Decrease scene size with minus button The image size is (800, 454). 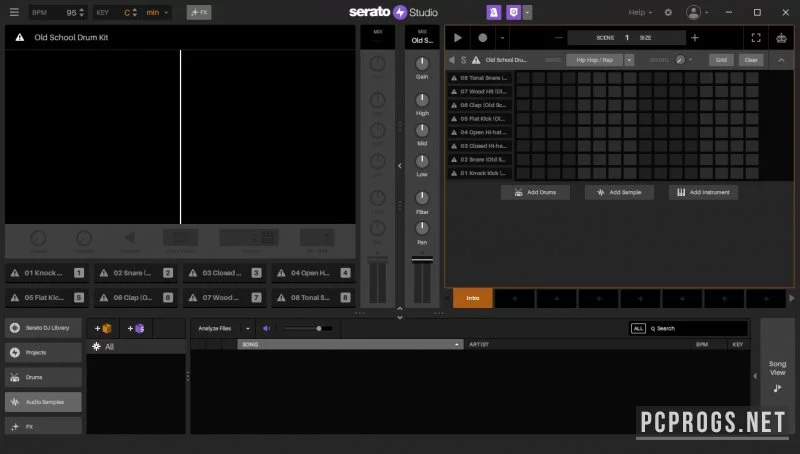pyautogui.click(x=559, y=38)
